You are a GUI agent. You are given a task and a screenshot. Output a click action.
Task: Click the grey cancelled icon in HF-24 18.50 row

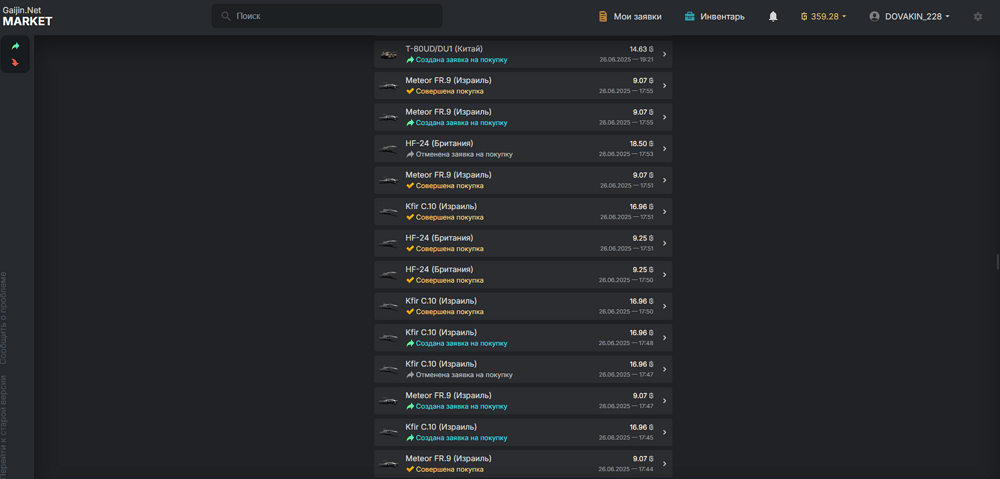point(410,154)
